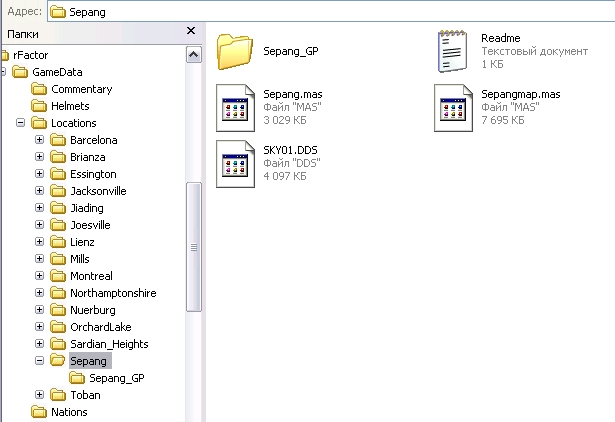Expand the Joesville tree node
Screen dimensions: 615x422
click(x=39, y=225)
